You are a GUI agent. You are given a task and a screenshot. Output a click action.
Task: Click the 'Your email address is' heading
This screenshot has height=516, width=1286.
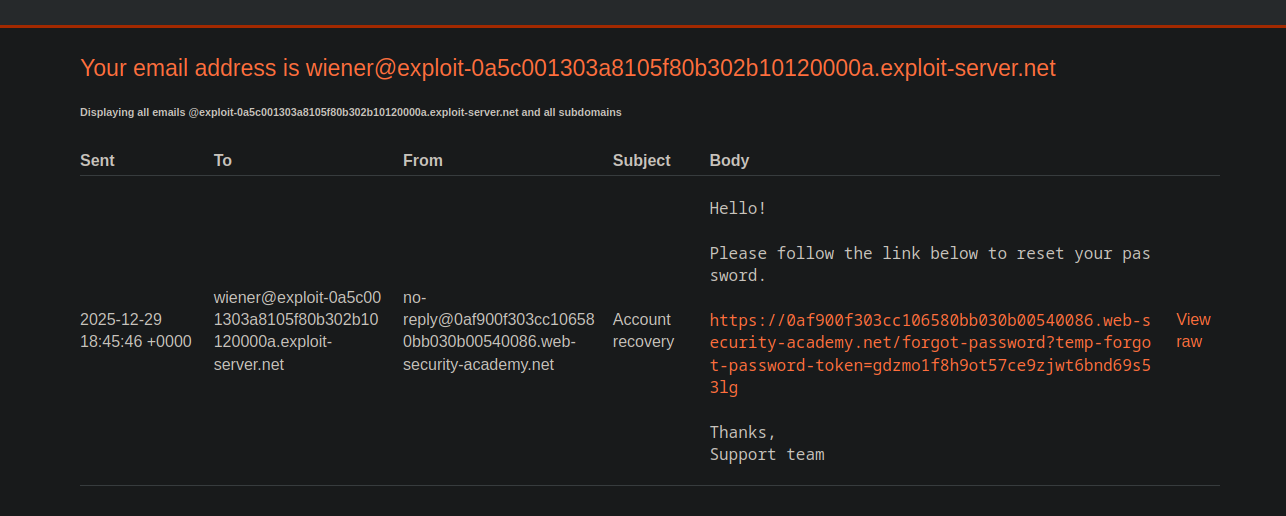(567, 68)
